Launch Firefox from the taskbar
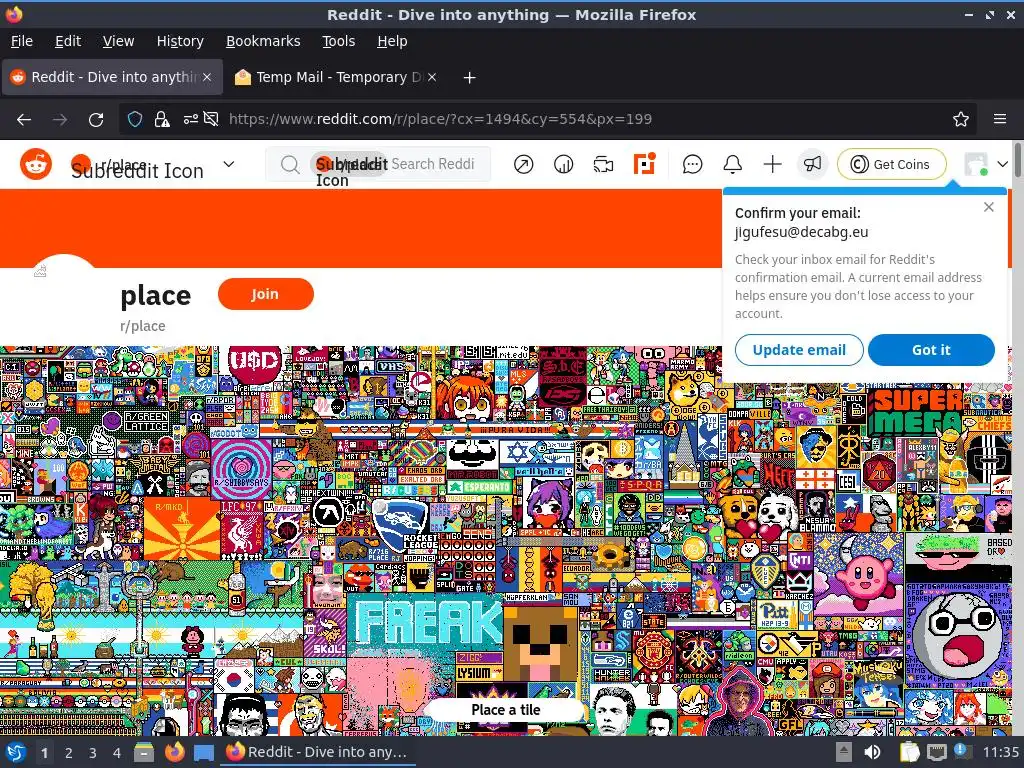Screen dimensions: 1024x768 coord(174,752)
